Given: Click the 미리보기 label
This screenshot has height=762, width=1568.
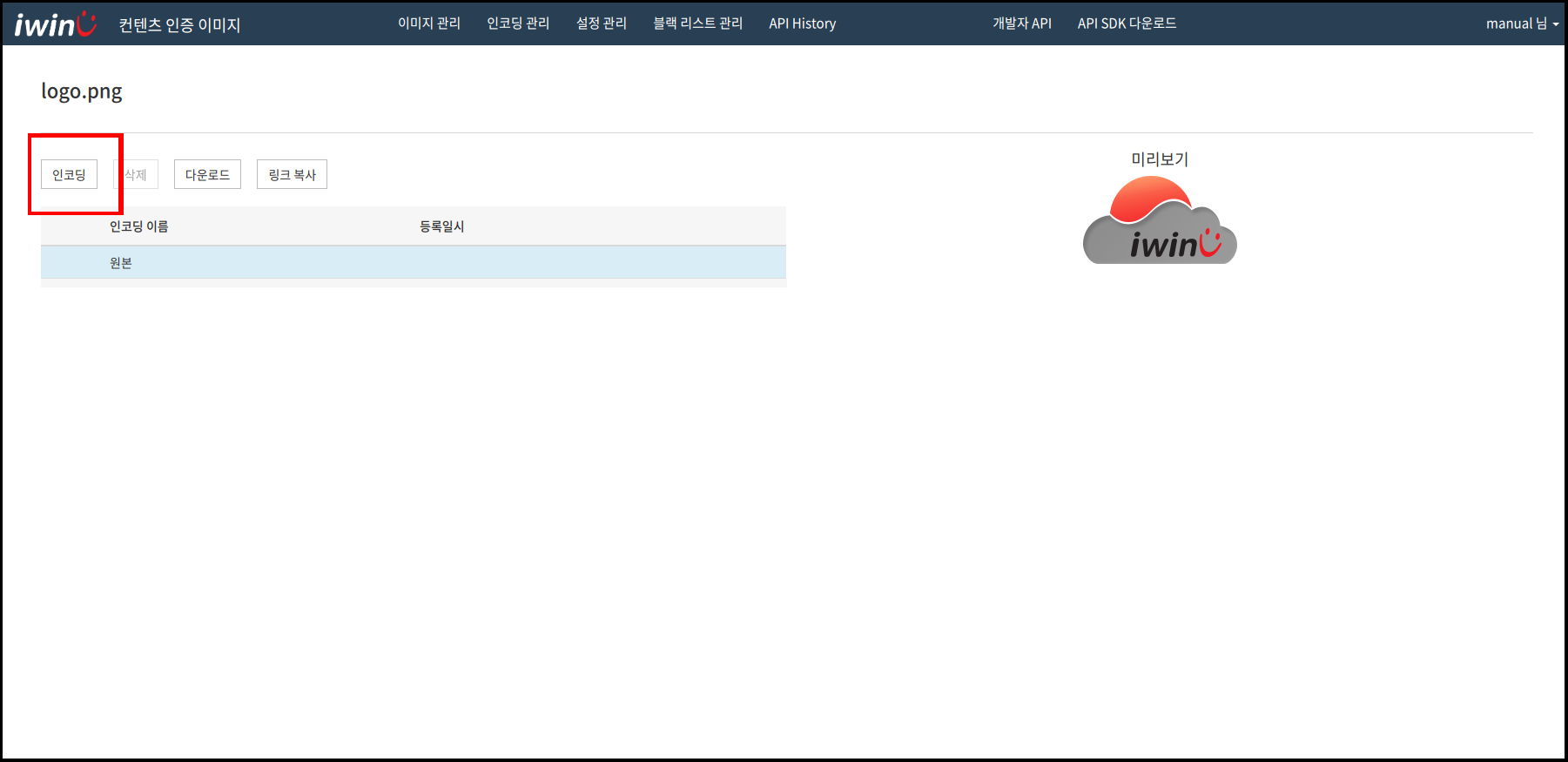Looking at the screenshot, I should (1160, 159).
